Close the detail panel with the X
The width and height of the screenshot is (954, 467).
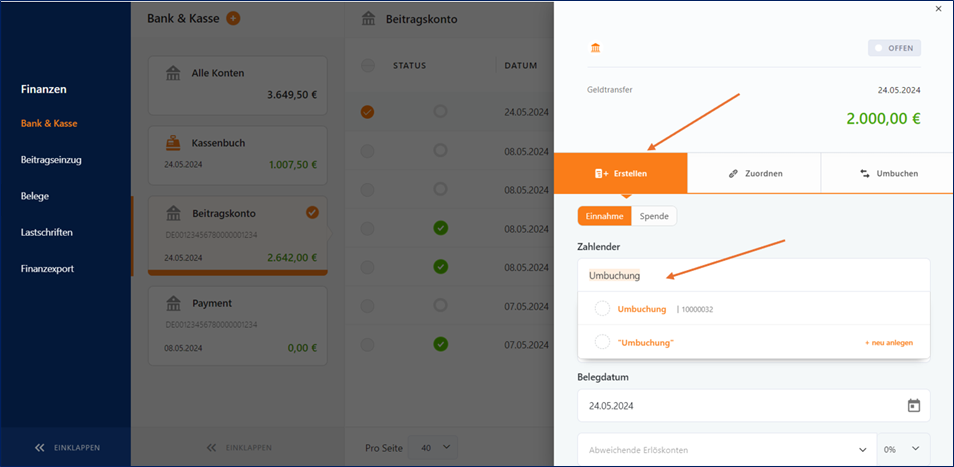click(938, 9)
